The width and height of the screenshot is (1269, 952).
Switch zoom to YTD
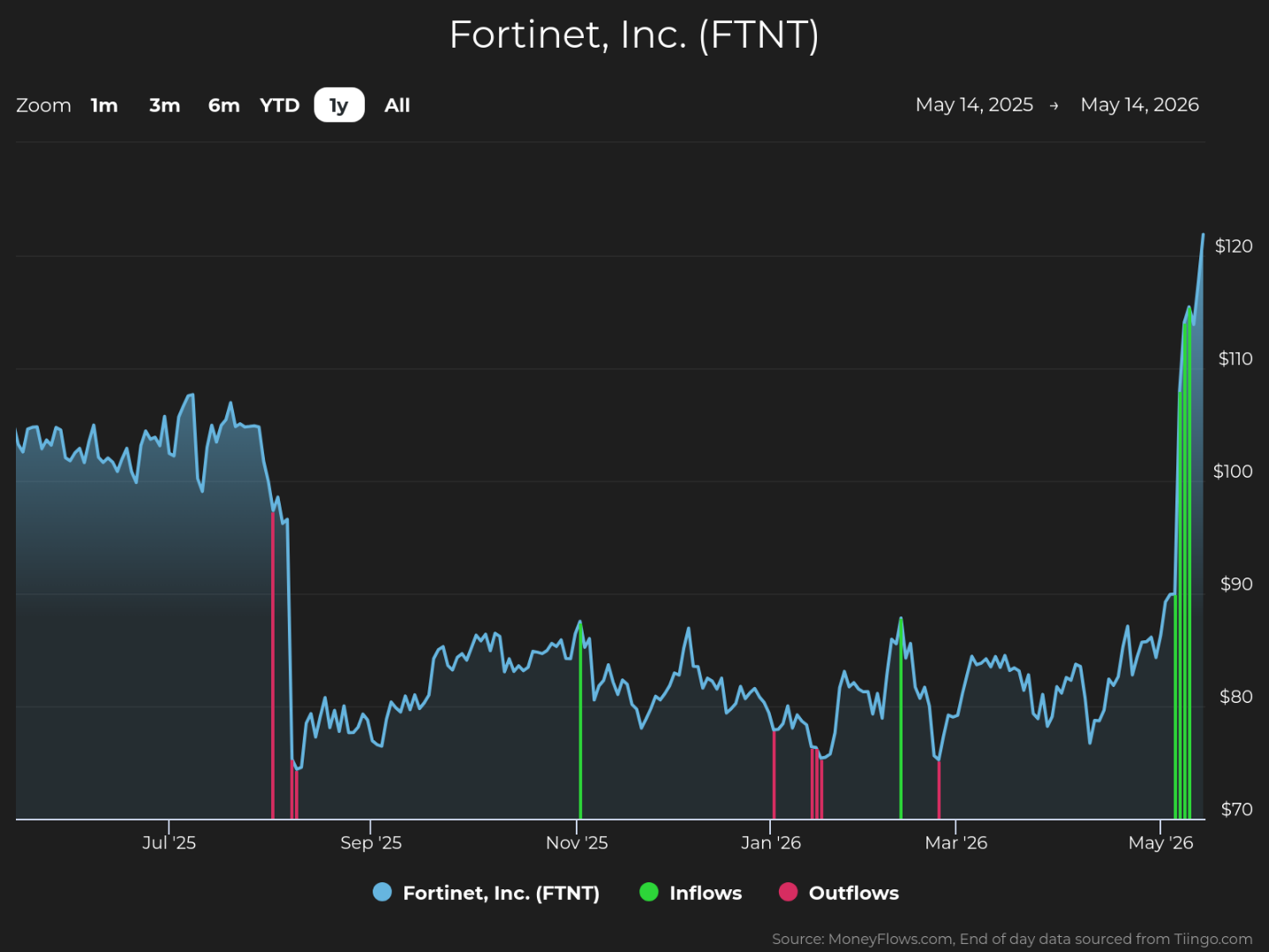tap(280, 105)
